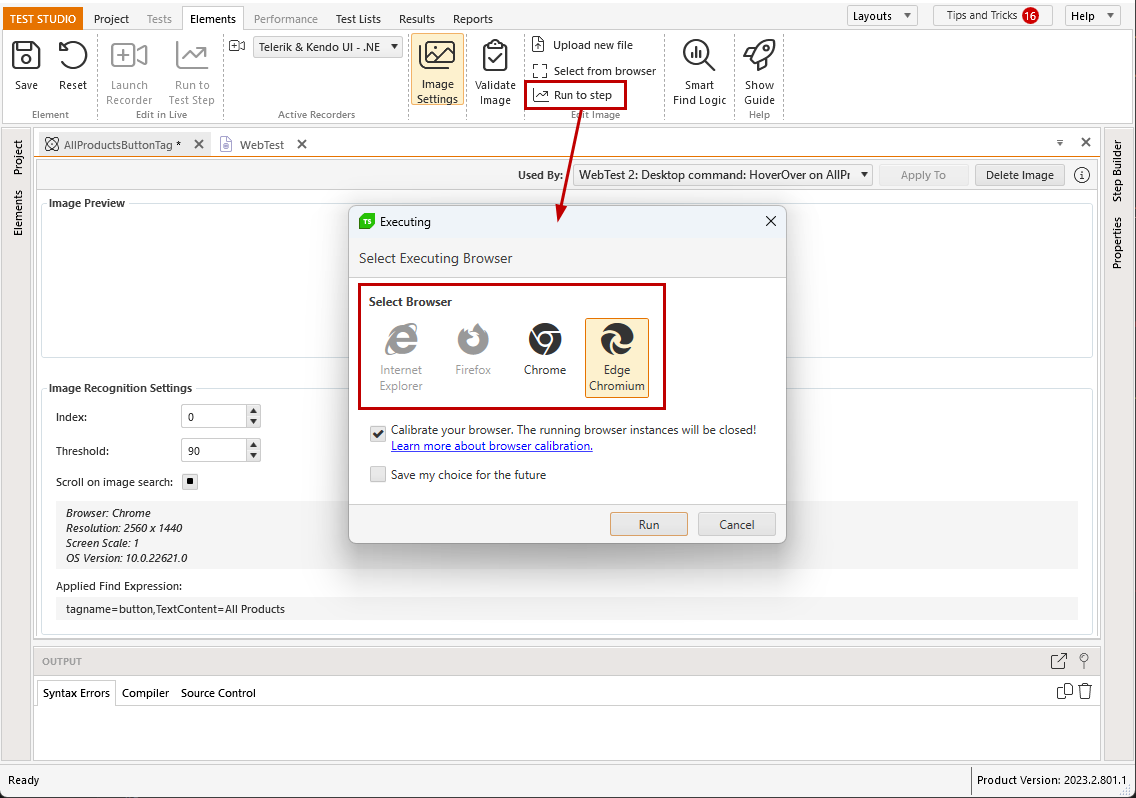Switch to the Performance ribbon tab

tap(285, 19)
